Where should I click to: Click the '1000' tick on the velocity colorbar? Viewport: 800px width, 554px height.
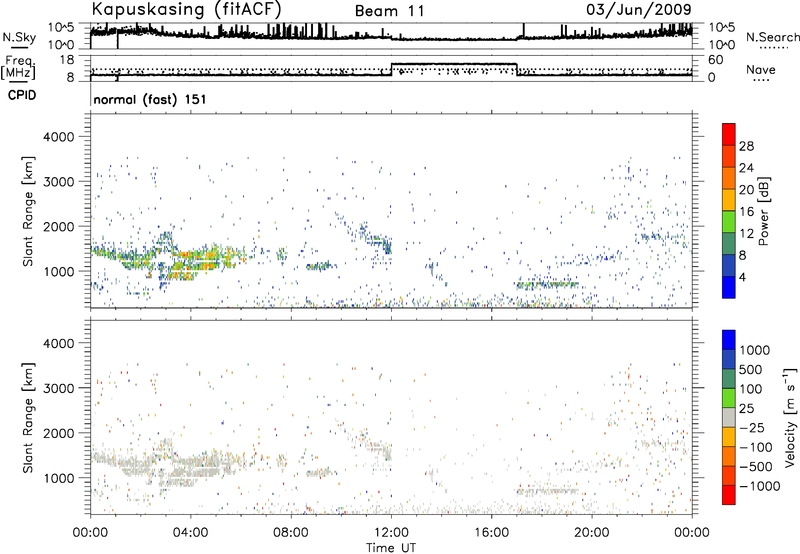pyautogui.click(x=754, y=350)
